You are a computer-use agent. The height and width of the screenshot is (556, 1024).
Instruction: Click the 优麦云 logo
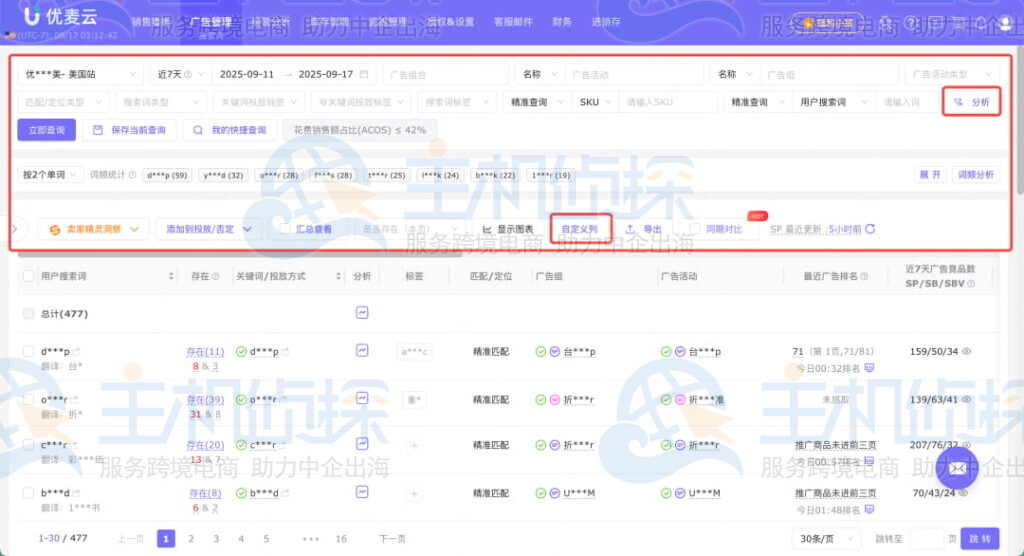pyautogui.click(x=61, y=16)
